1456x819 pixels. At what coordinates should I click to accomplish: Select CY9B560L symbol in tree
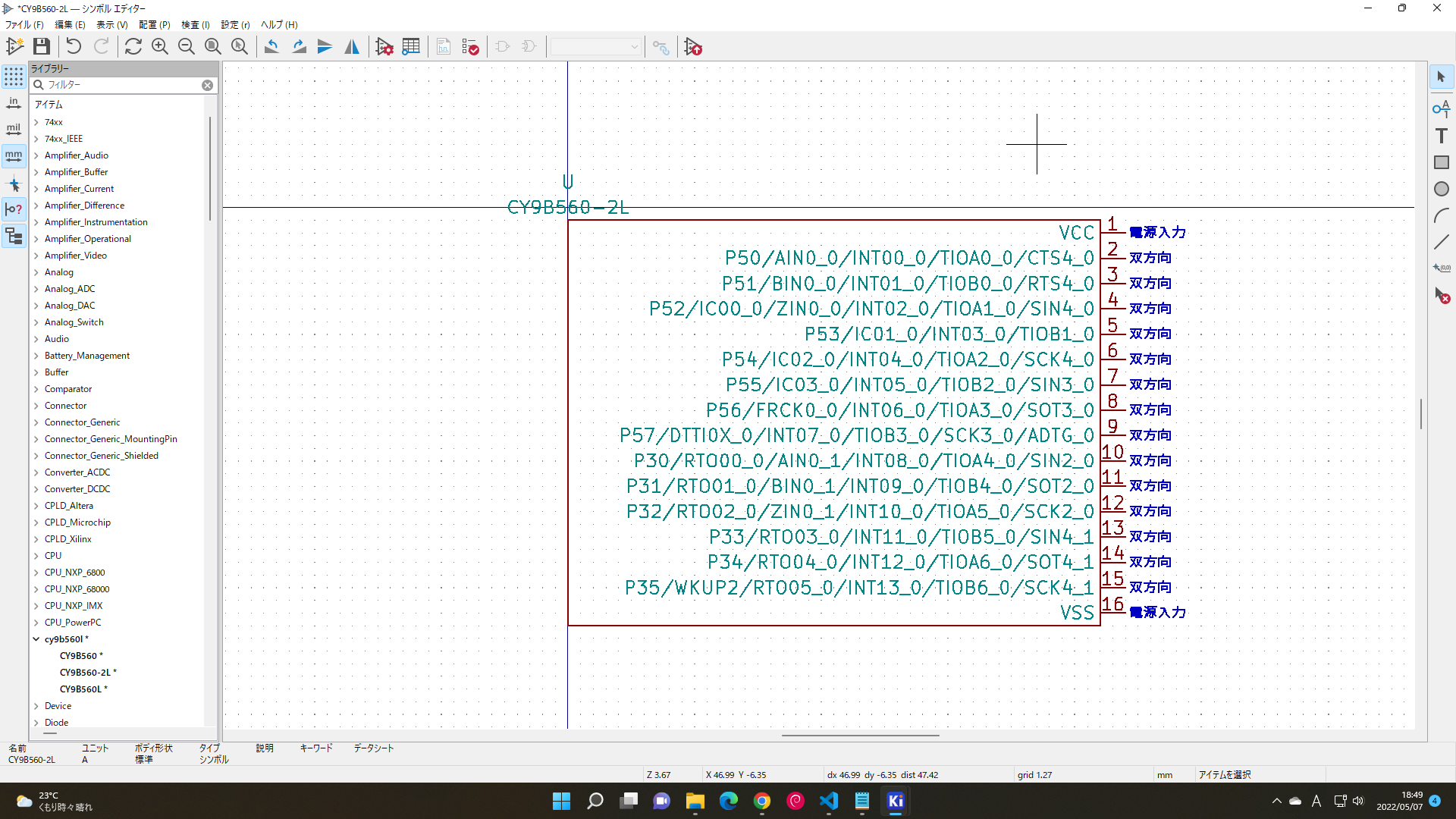pyautogui.click(x=80, y=689)
